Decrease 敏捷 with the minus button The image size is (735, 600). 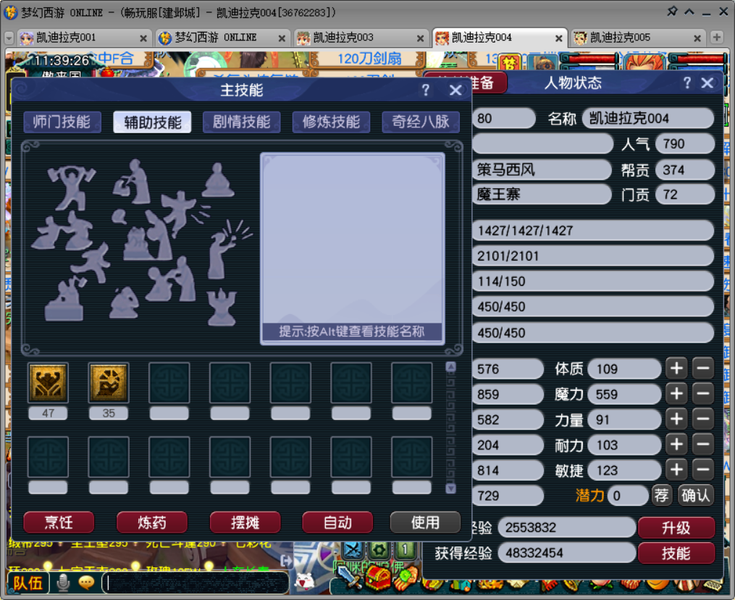tap(703, 470)
